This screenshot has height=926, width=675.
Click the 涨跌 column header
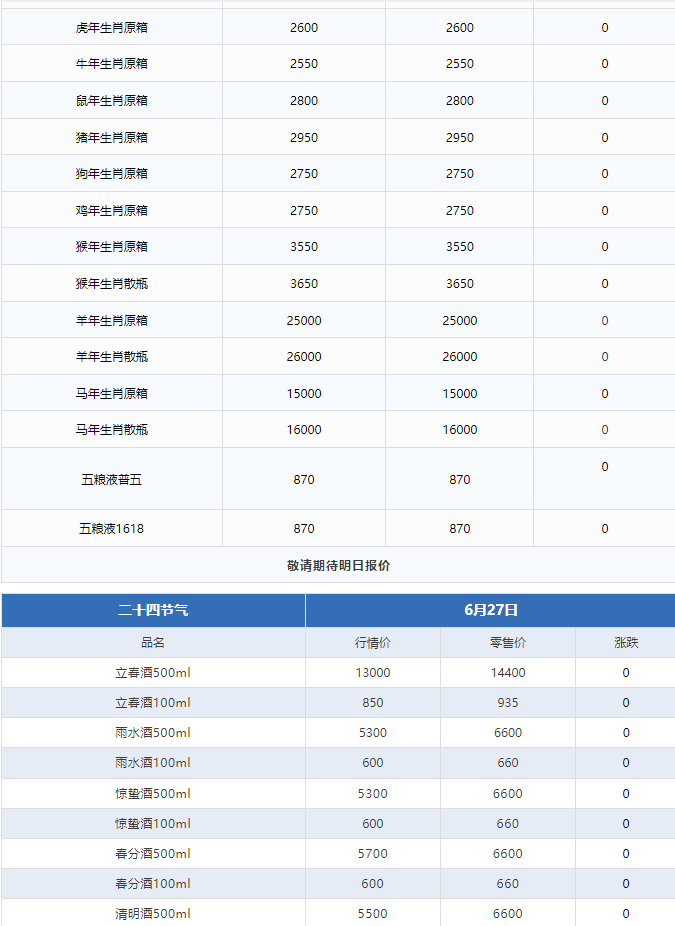626,643
